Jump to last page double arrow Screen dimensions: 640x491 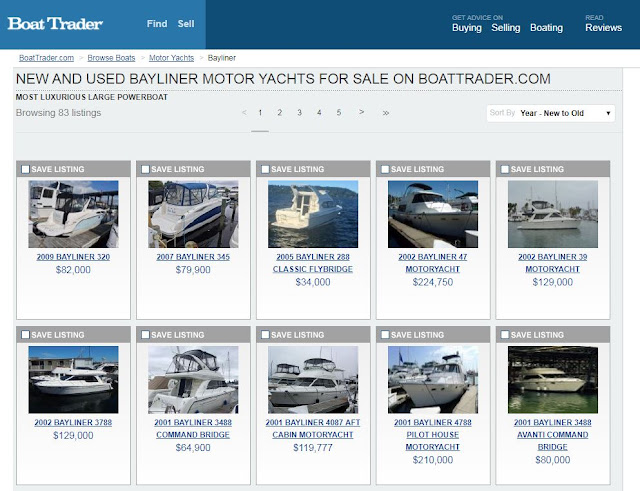(x=386, y=113)
